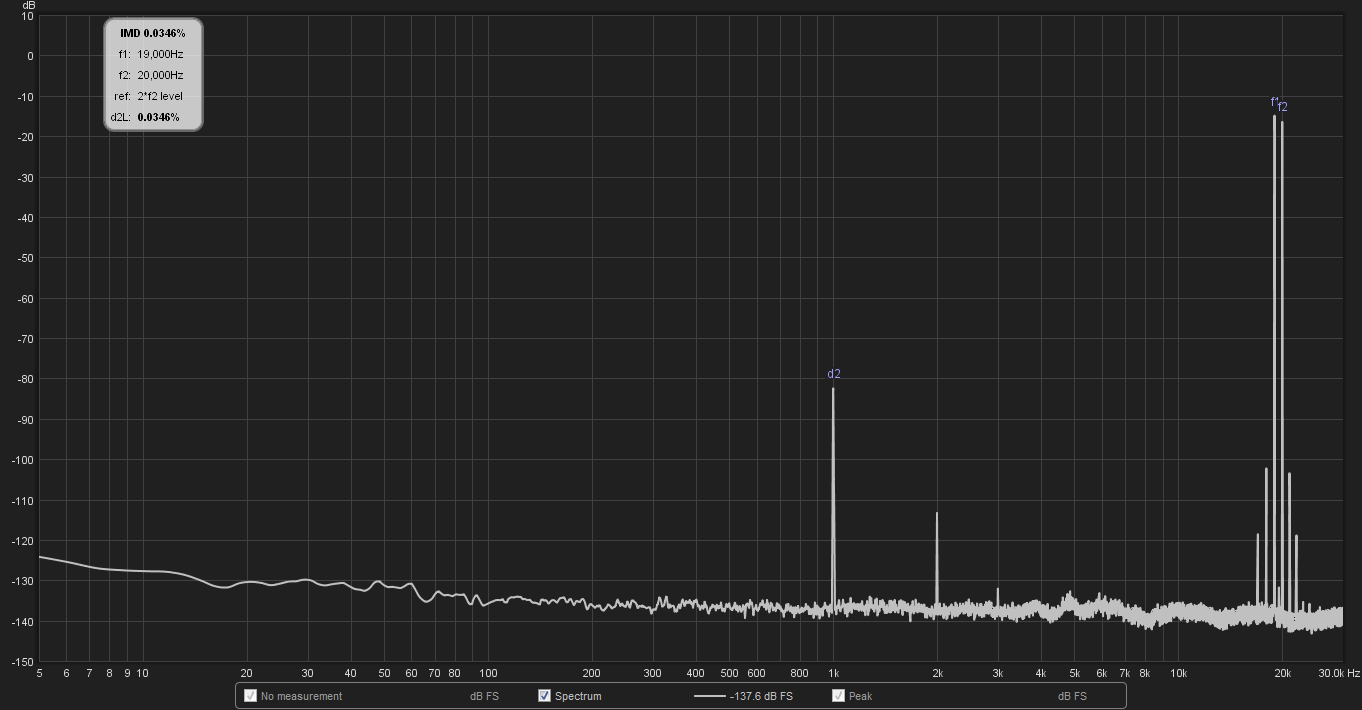Toggle the Peak trace checkbox
This screenshot has height=710, width=1362.
[838, 696]
